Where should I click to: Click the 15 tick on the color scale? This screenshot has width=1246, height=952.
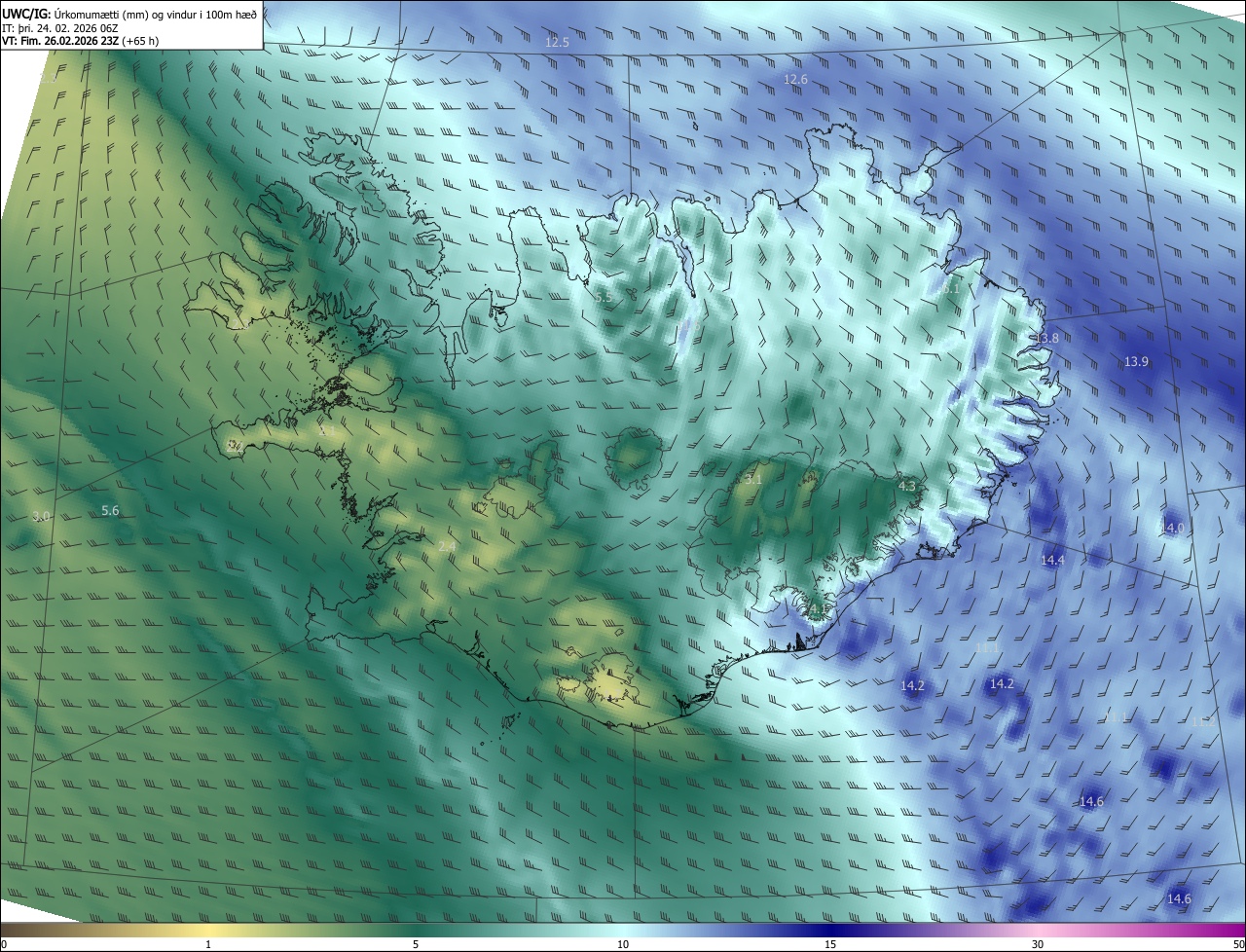pos(830,944)
